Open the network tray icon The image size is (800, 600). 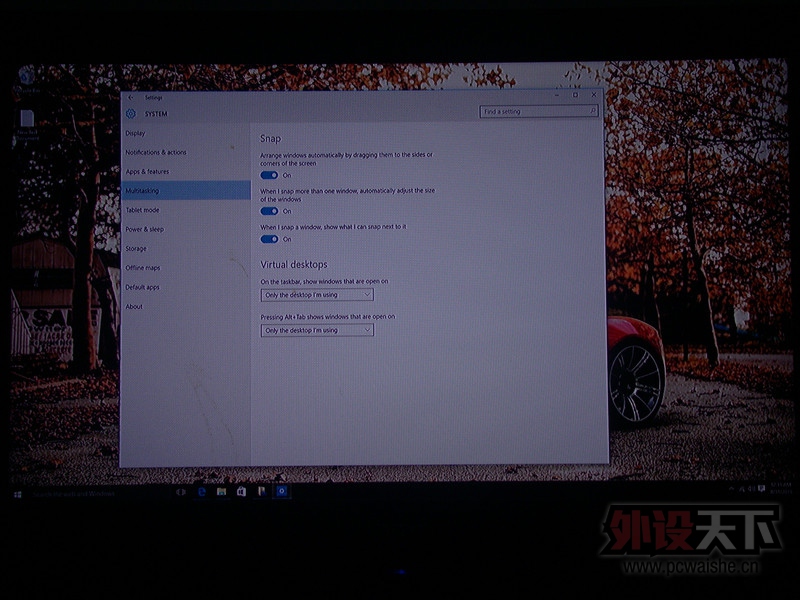[742, 489]
